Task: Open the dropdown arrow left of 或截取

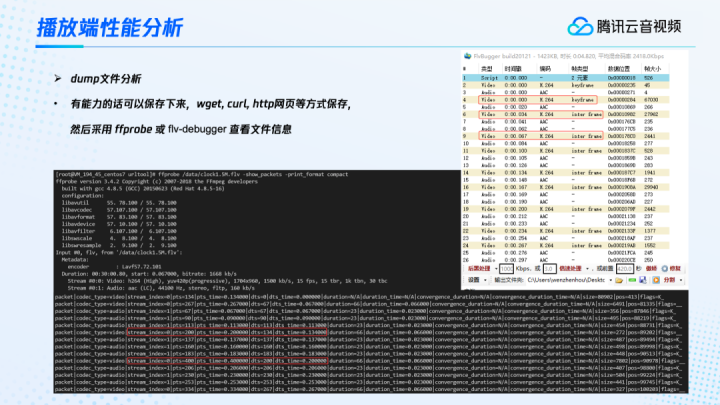Action: 587,269
